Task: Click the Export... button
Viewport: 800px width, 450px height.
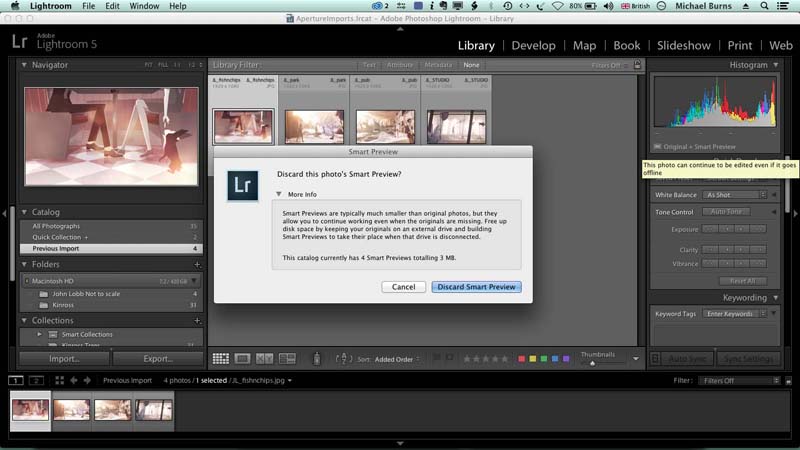Action: coord(158,359)
